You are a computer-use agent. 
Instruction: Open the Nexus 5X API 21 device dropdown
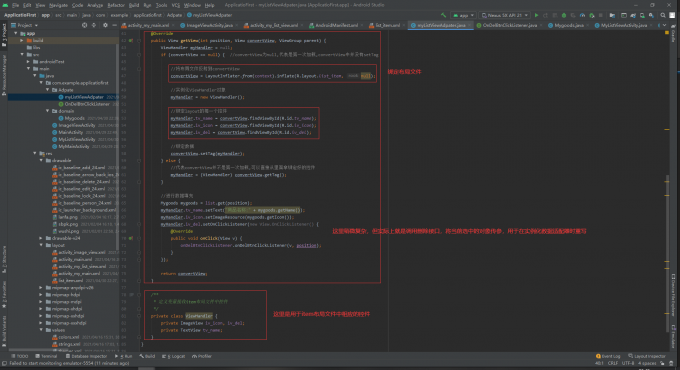[x=505, y=15]
